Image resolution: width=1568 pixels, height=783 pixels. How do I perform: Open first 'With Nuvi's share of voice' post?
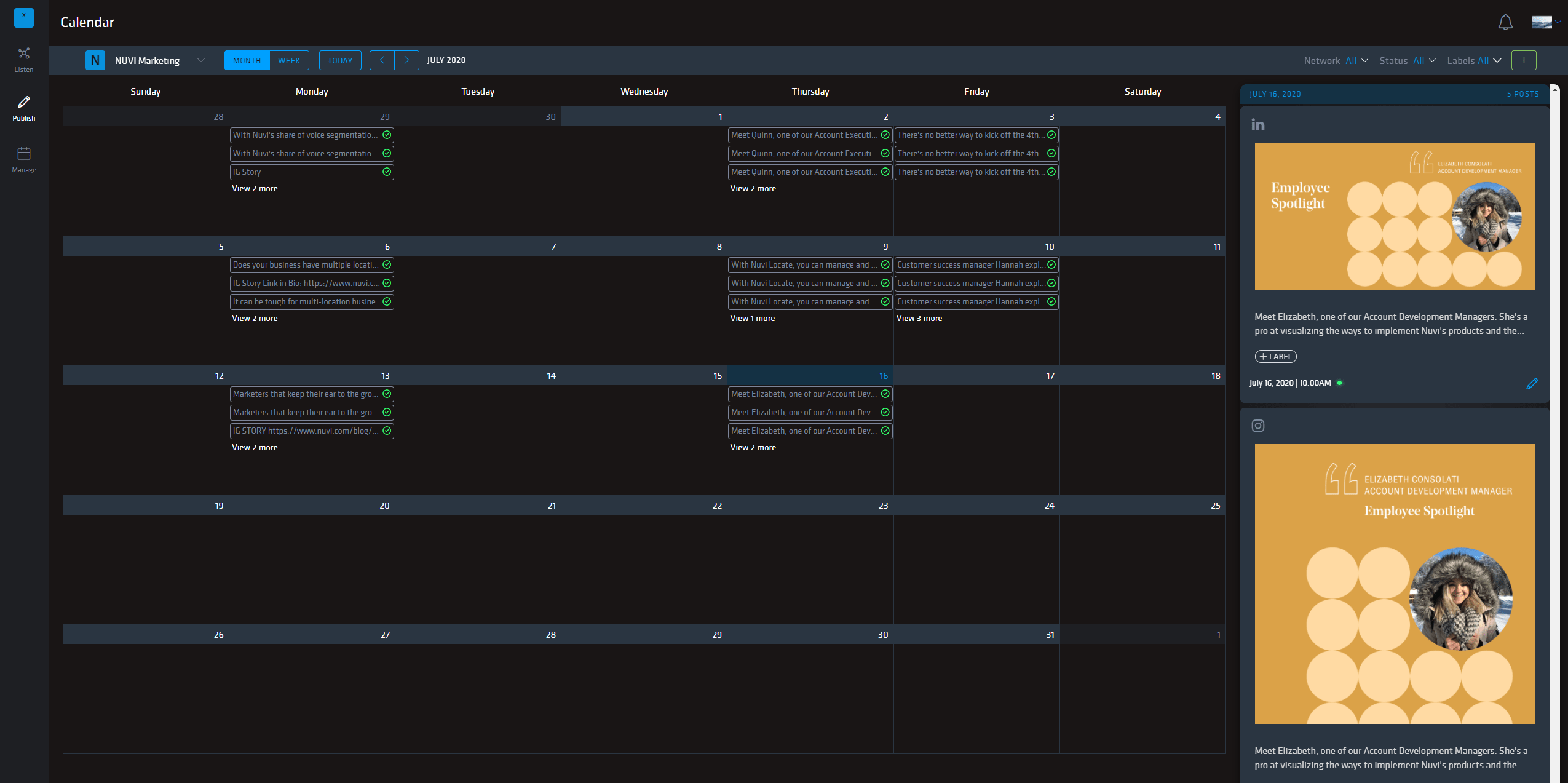click(312, 135)
